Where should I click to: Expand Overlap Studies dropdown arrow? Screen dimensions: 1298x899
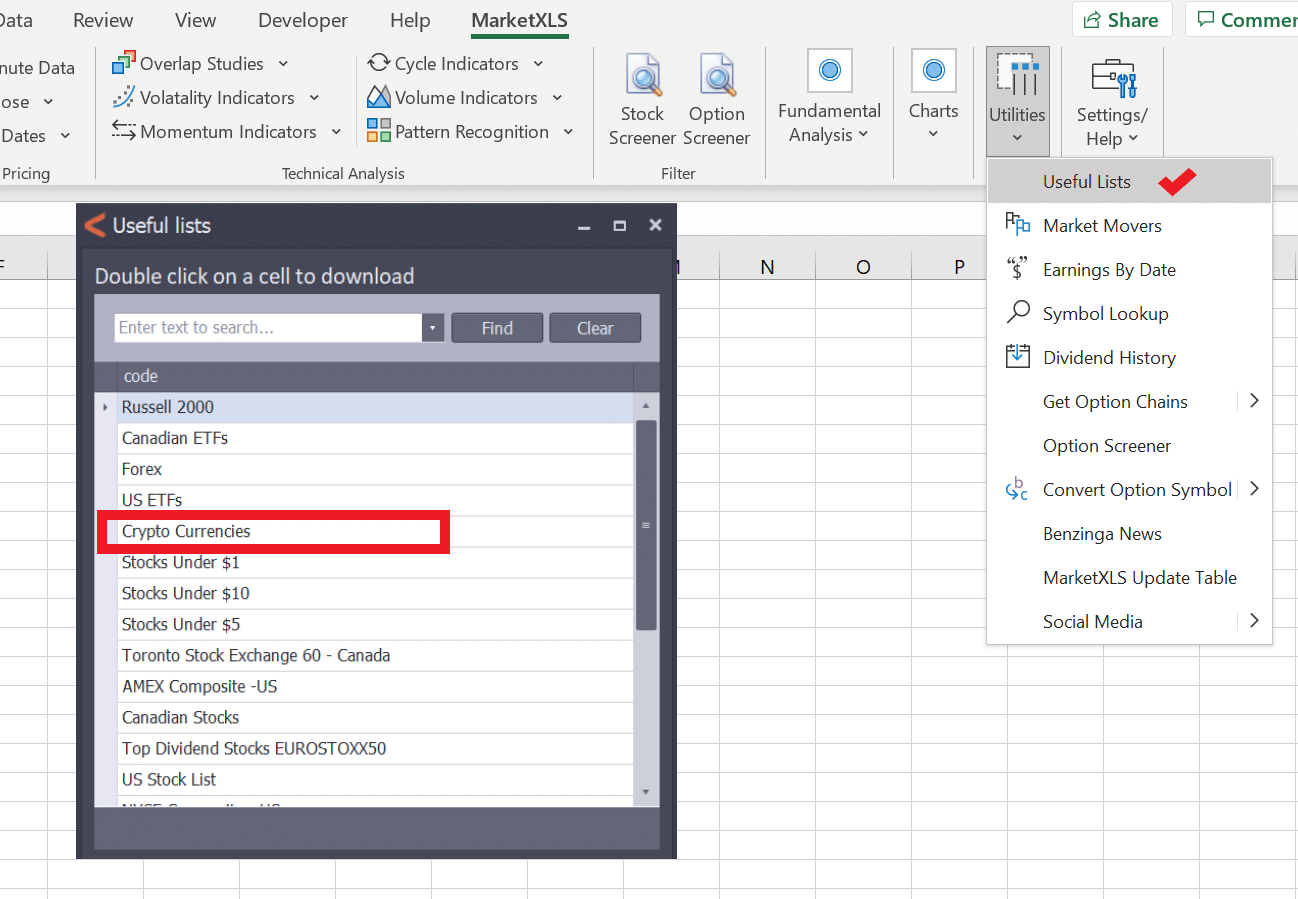(283, 64)
